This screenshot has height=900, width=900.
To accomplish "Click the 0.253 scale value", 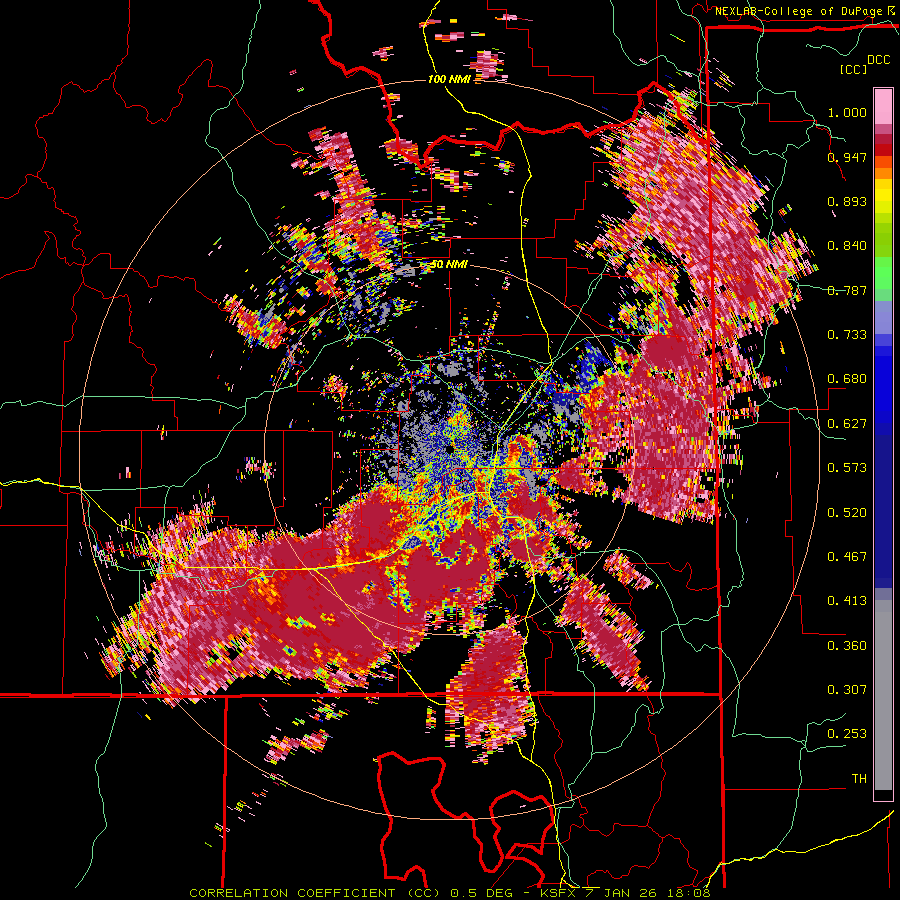I will coord(847,734).
